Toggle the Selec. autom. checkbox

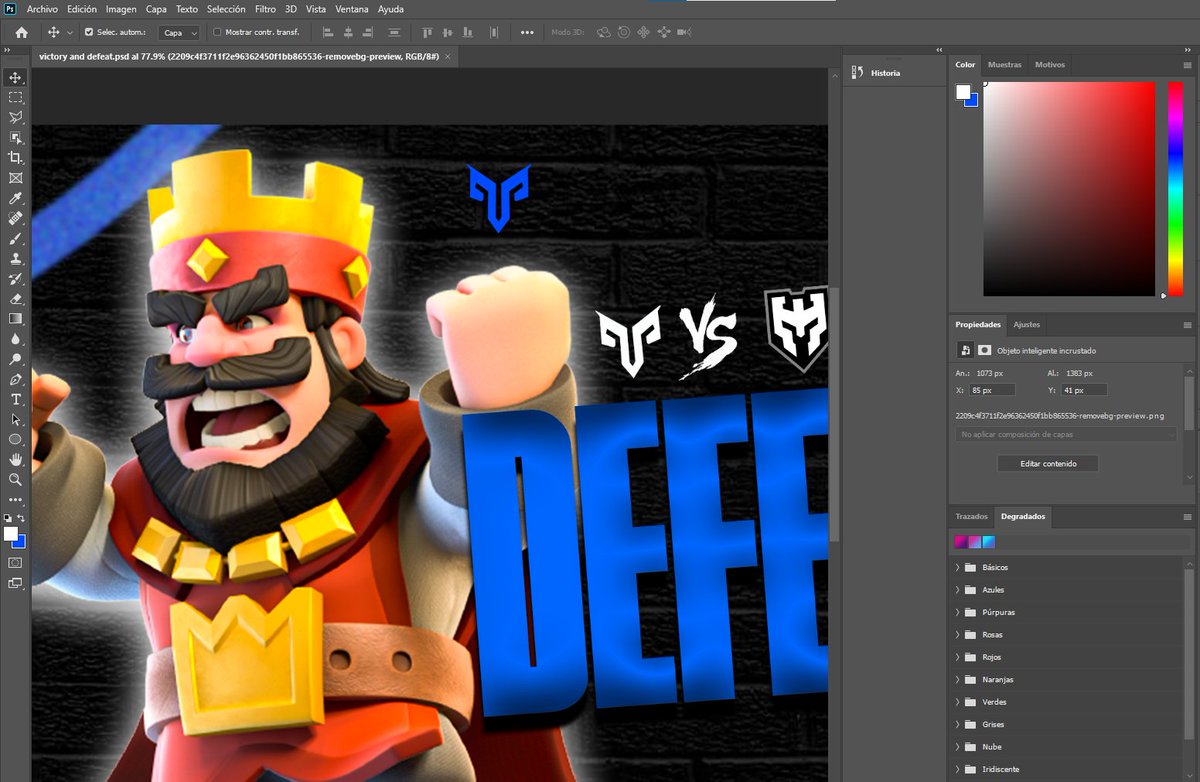(x=89, y=32)
